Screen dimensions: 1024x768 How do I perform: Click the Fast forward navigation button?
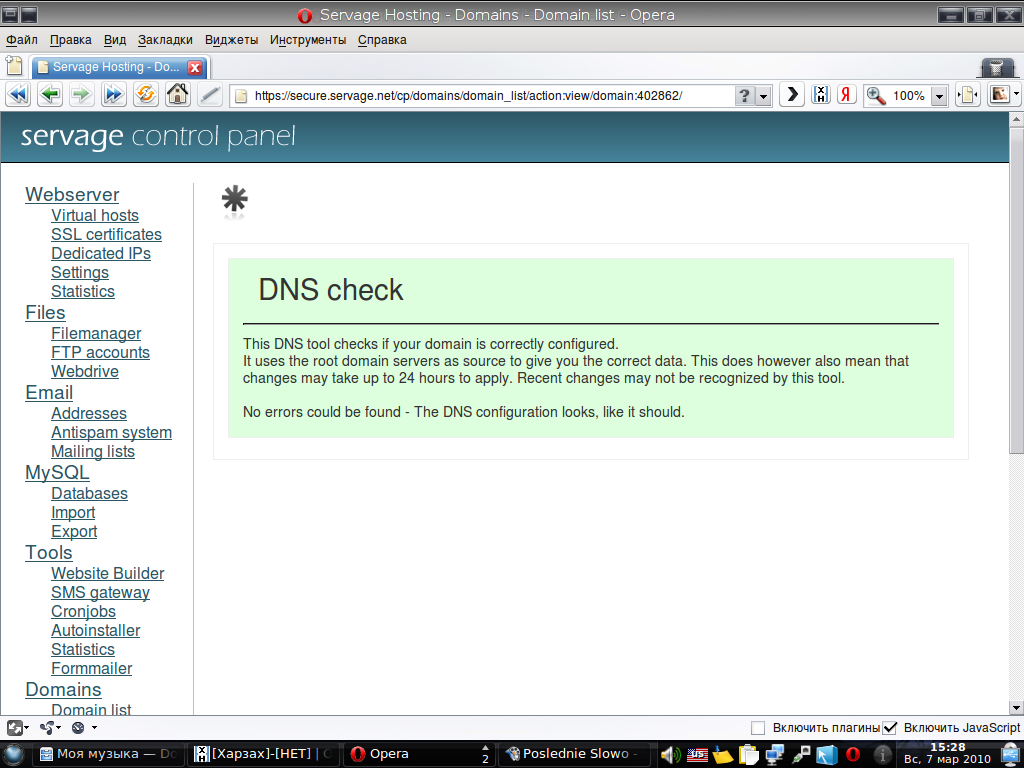(113, 95)
